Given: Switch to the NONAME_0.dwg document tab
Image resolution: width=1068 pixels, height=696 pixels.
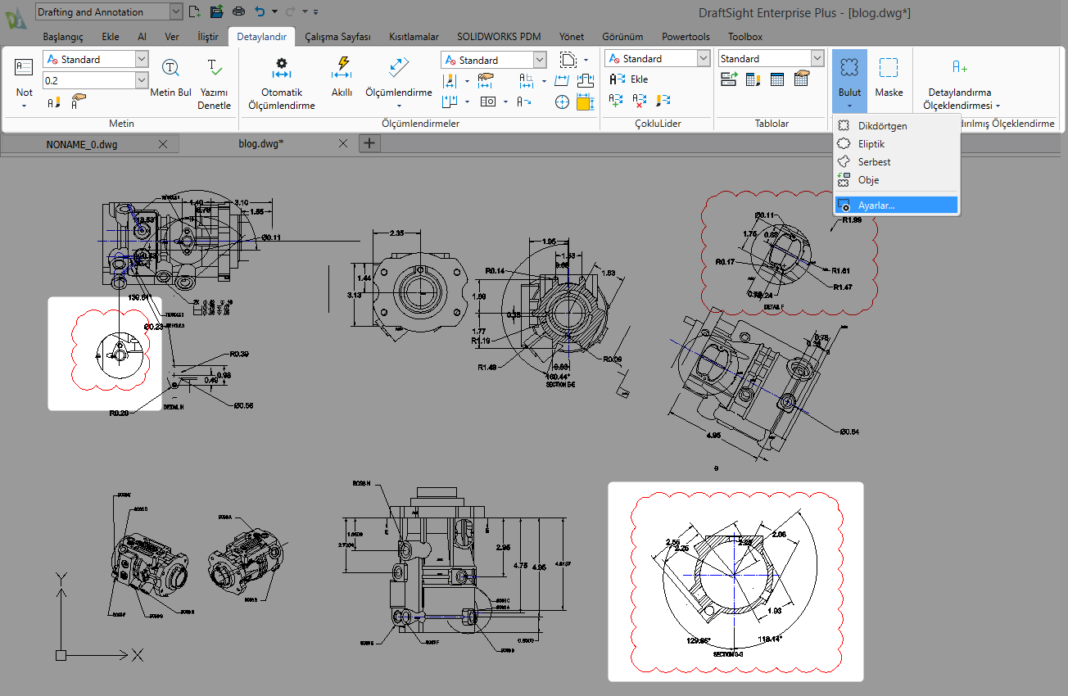Looking at the screenshot, I should [x=84, y=144].
